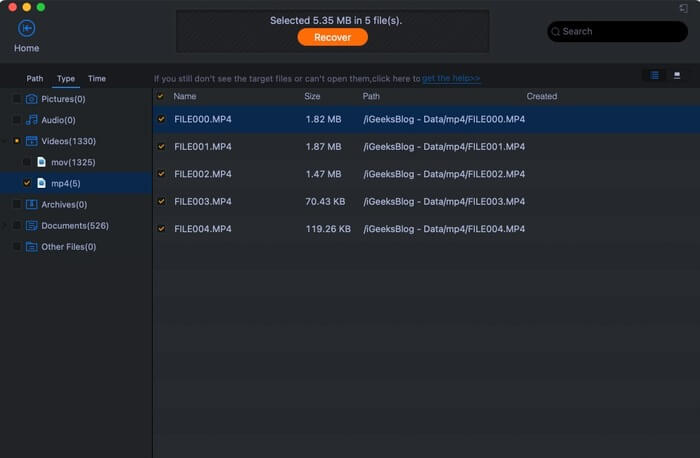Viewport: 700px width, 458px height.
Task: Click the exit icon at top right
Action: coord(683,8)
